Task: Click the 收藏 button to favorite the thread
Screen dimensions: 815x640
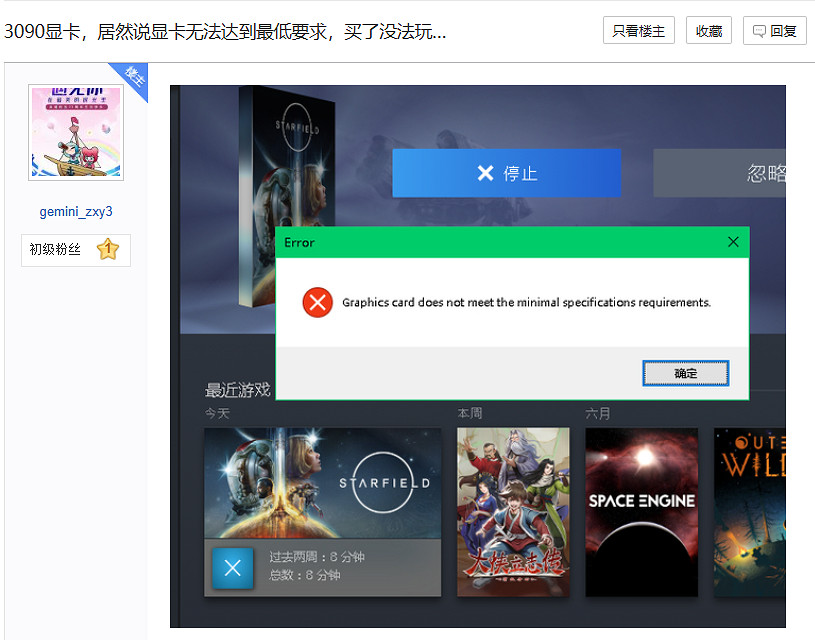Action: click(708, 30)
